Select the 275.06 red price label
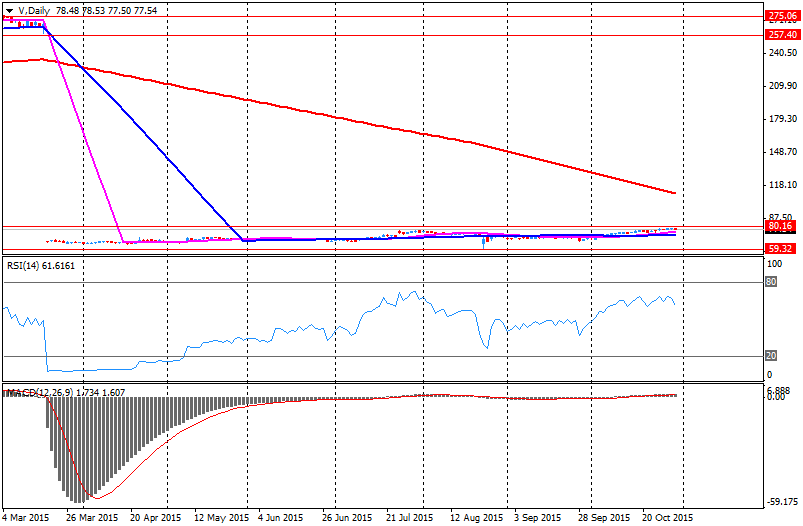Viewport: 803px width, 526px height. pyautogui.click(x=783, y=16)
